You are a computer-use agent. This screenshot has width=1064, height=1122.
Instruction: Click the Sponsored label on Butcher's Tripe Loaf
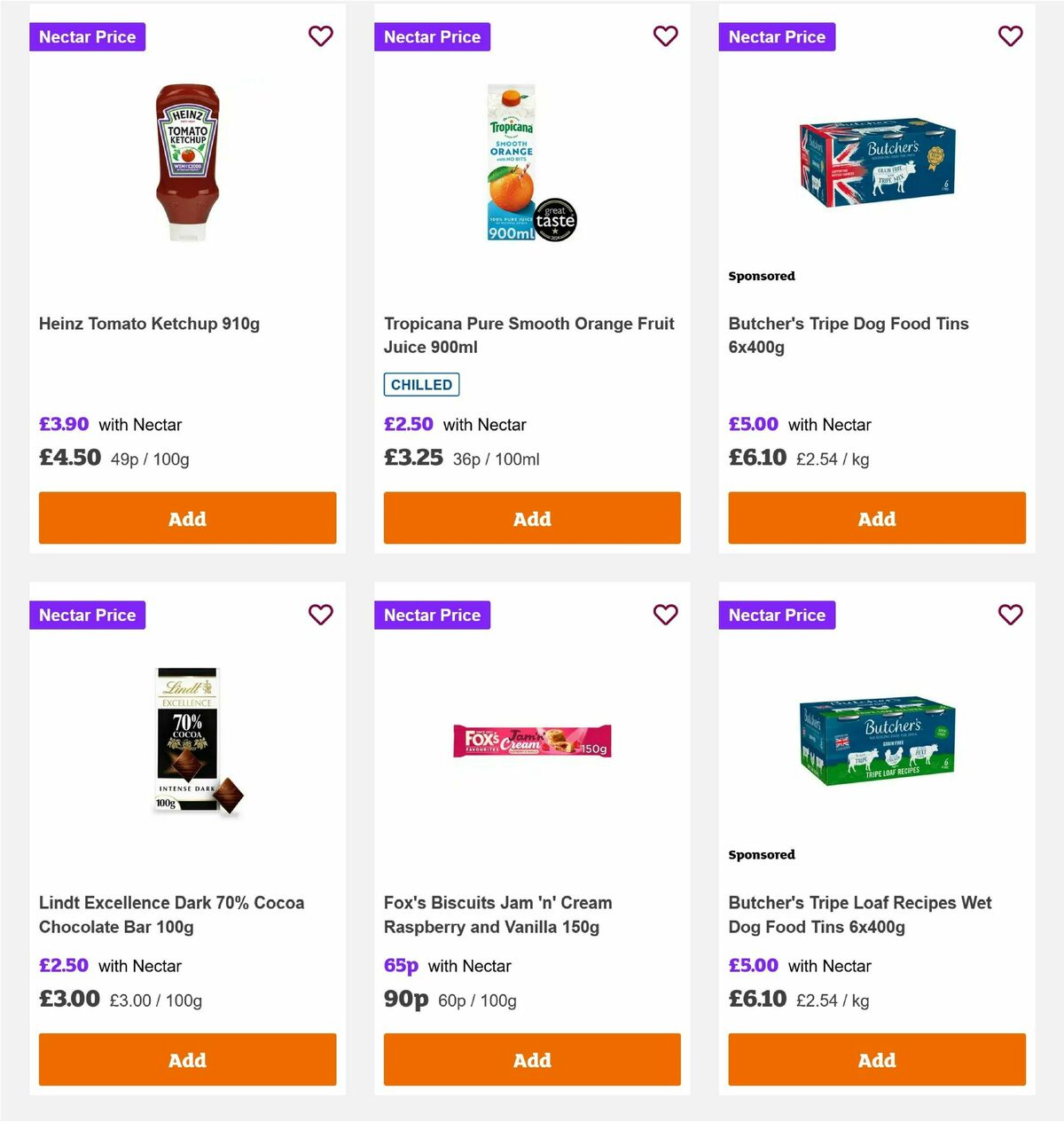(x=762, y=854)
